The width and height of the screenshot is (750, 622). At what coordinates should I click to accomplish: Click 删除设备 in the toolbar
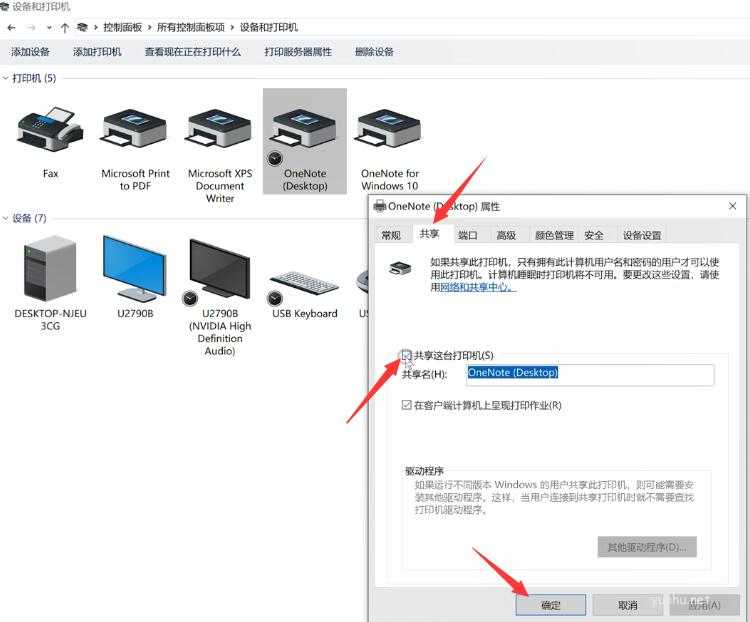375,52
